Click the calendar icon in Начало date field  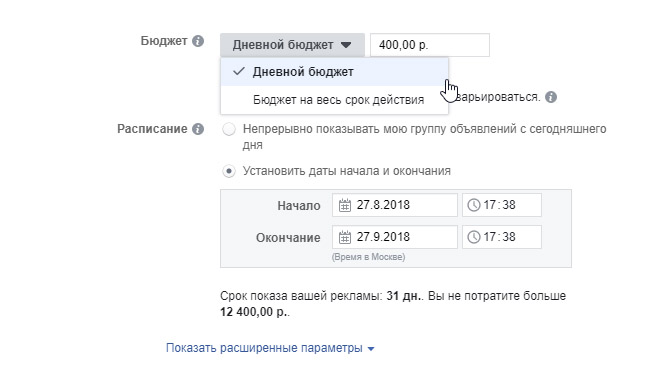click(345, 205)
